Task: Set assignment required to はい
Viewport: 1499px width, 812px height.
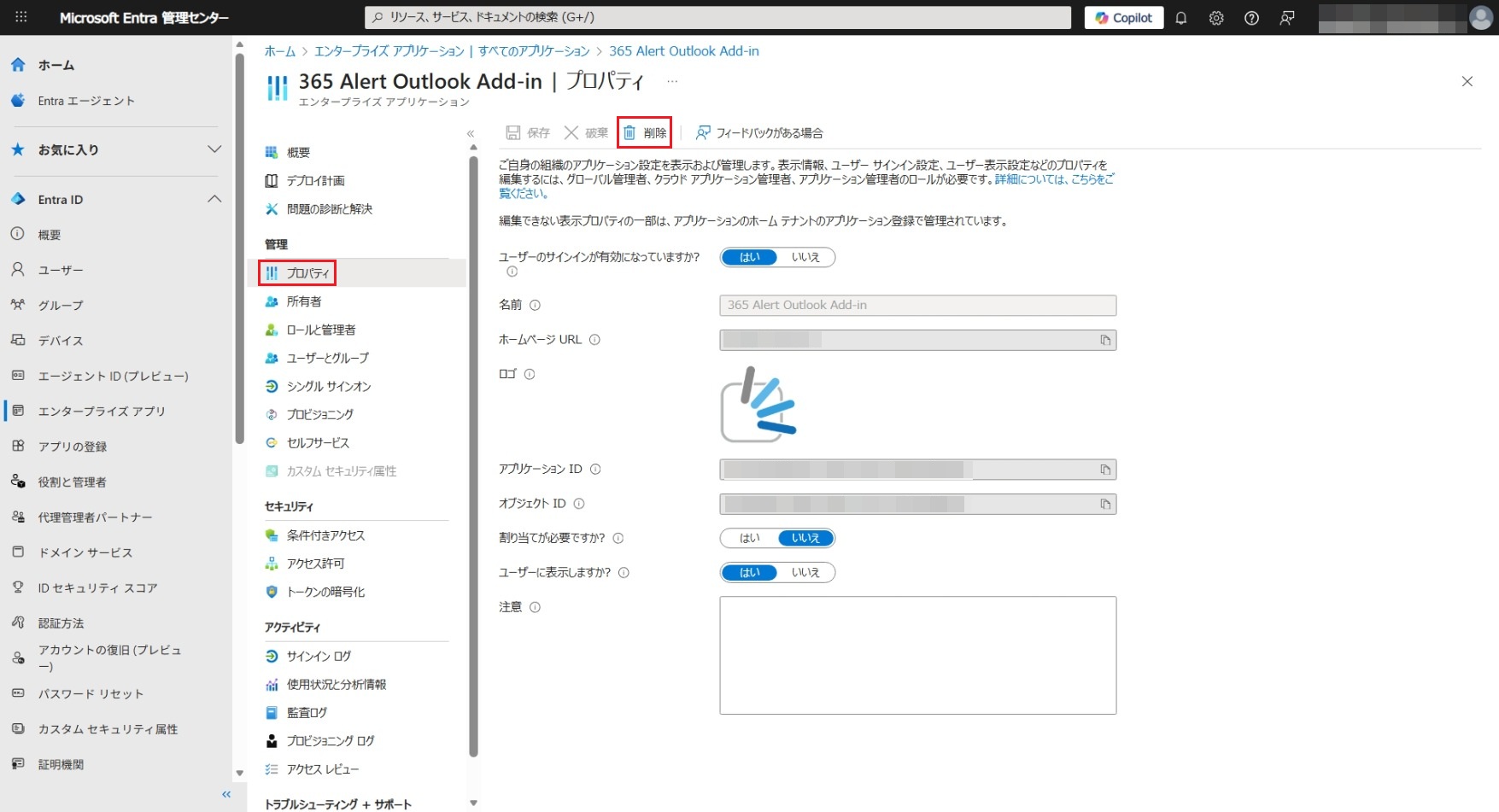Action: [749, 538]
